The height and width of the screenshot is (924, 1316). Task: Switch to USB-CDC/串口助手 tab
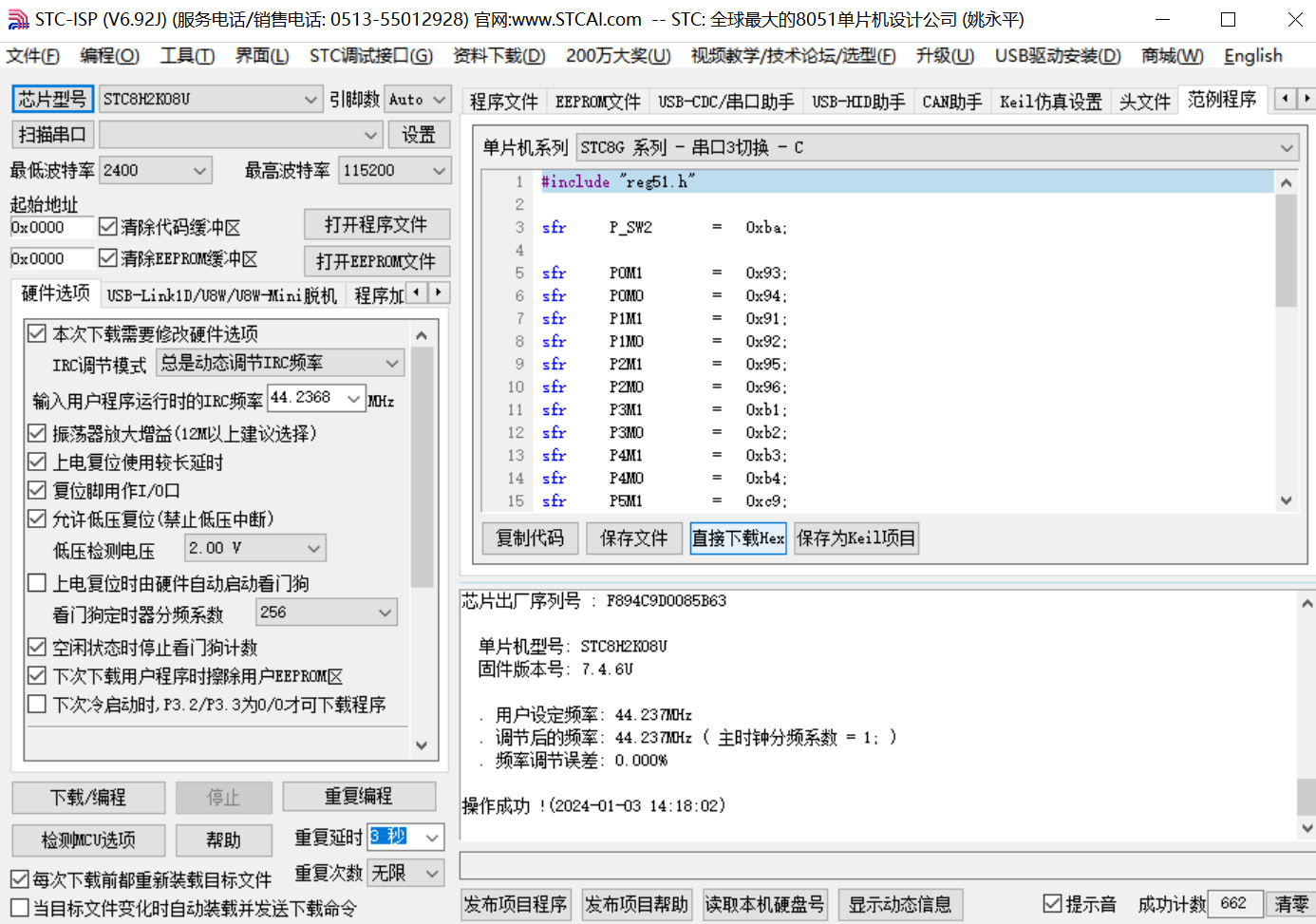pos(726,102)
